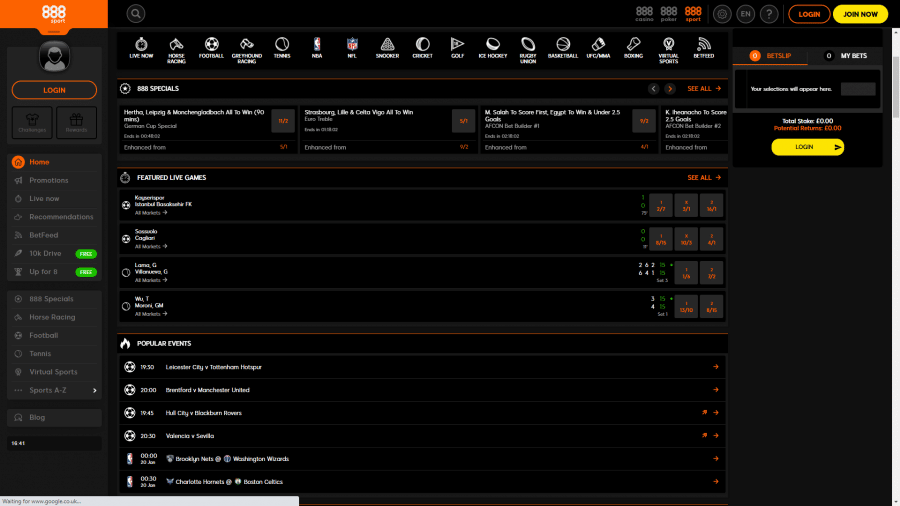This screenshot has height=506, width=900.
Task: Open All Markets for Wu v Moroni
Action: pyautogui.click(x=151, y=314)
